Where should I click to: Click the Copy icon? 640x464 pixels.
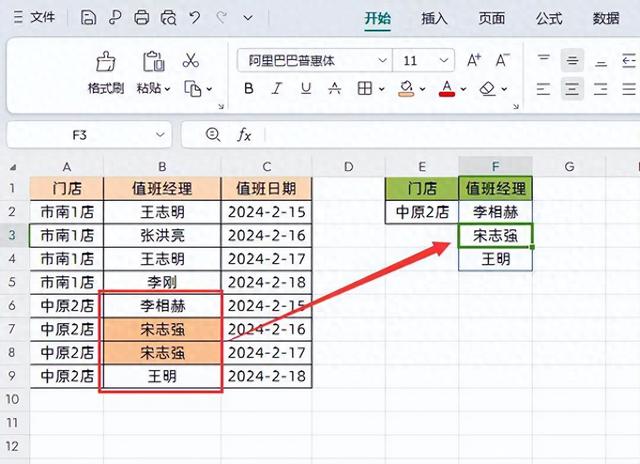pyautogui.click(x=193, y=89)
